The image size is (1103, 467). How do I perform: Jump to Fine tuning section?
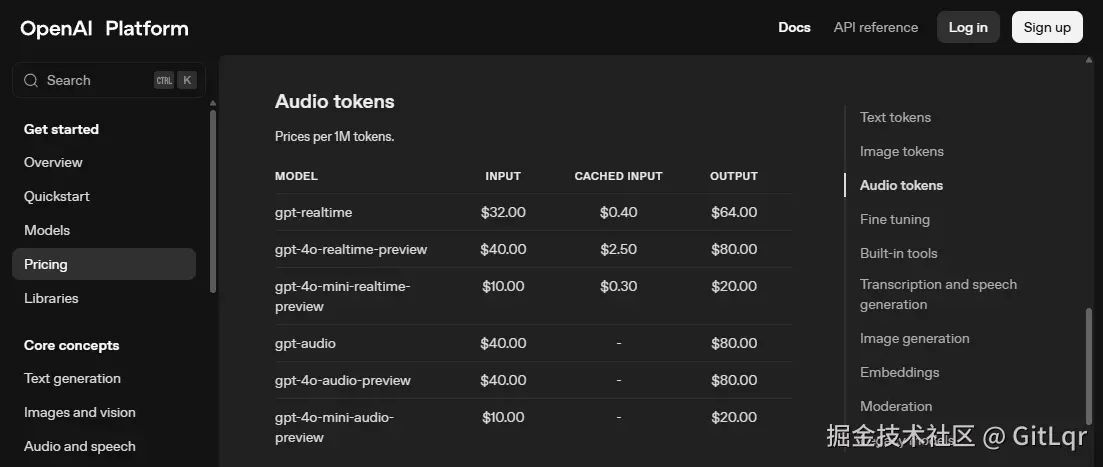point(895,219)
